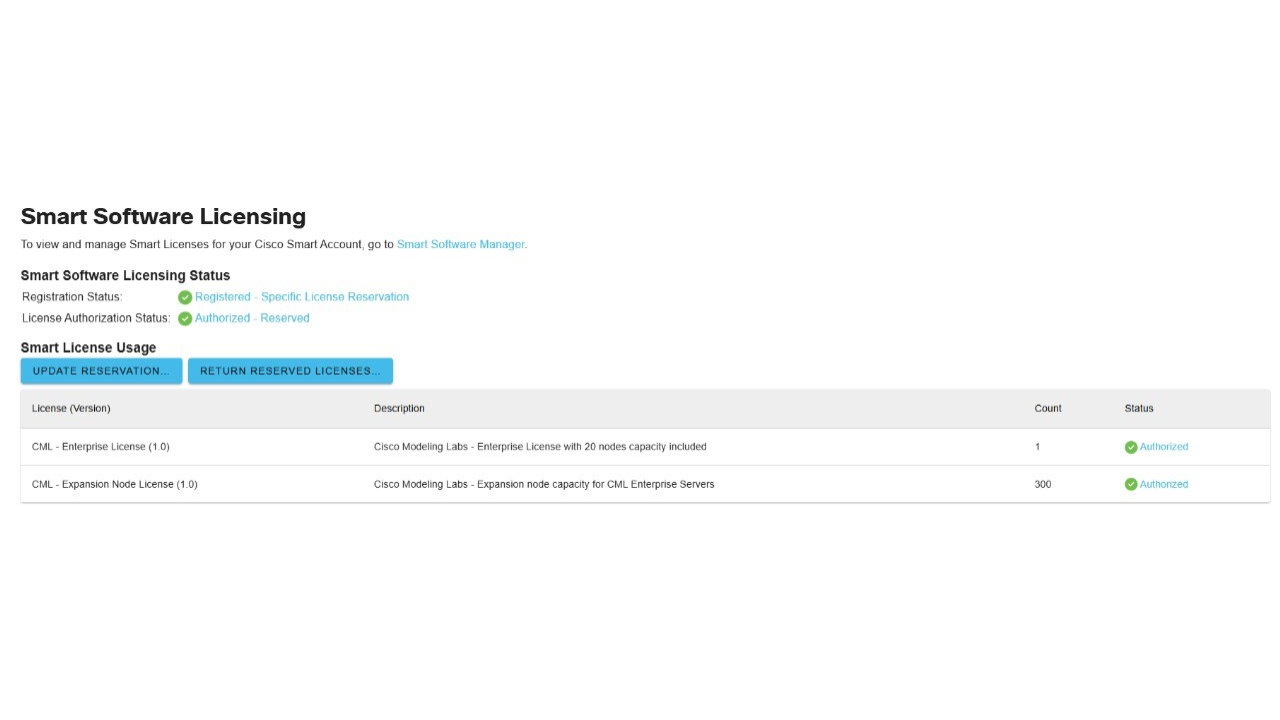Select the CML - Expansion Node License (1.0) cell
Viewport: 1280px width, 720px height.
tap(114, 484)
